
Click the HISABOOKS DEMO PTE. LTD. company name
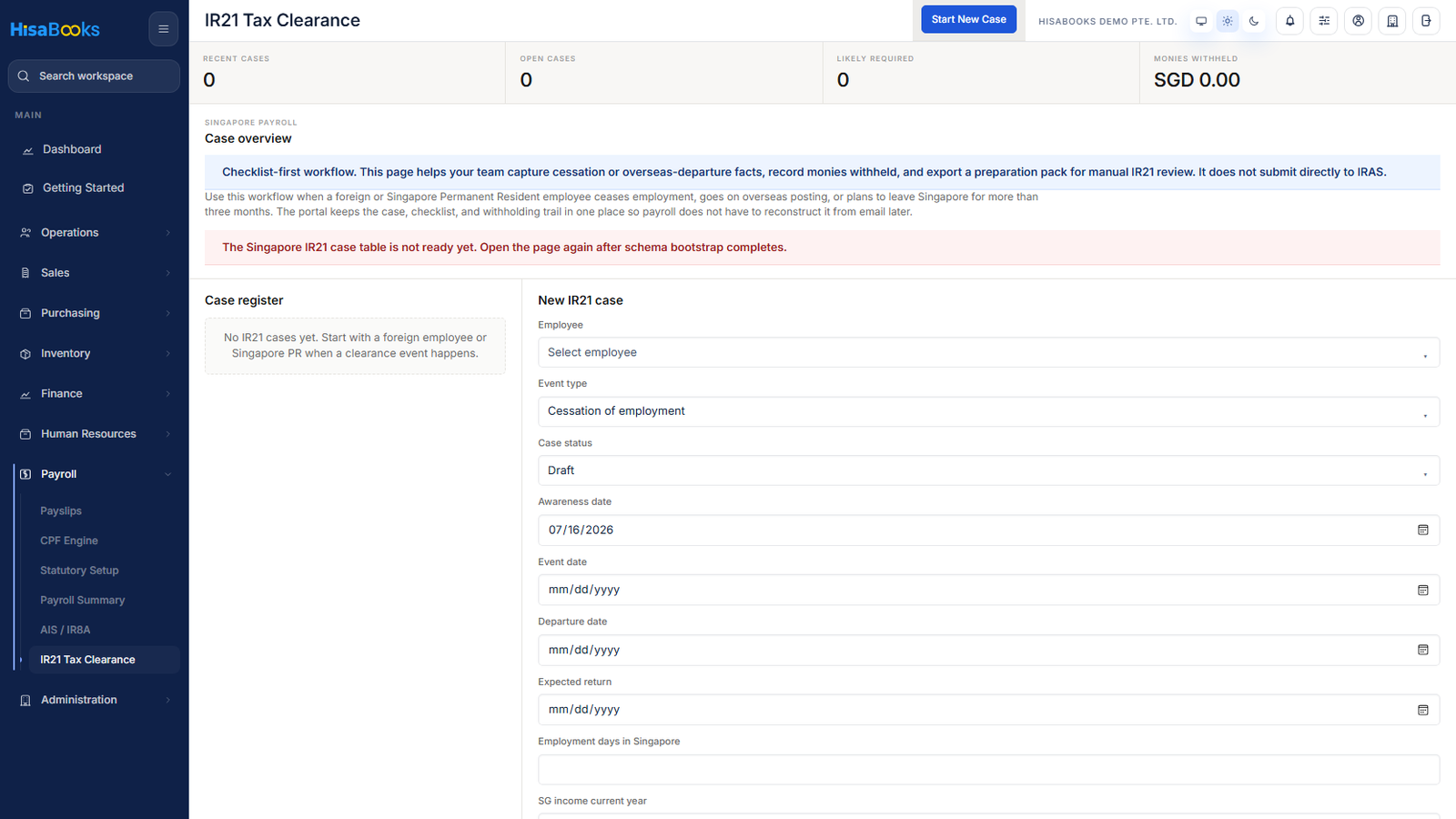(1107, 21)
